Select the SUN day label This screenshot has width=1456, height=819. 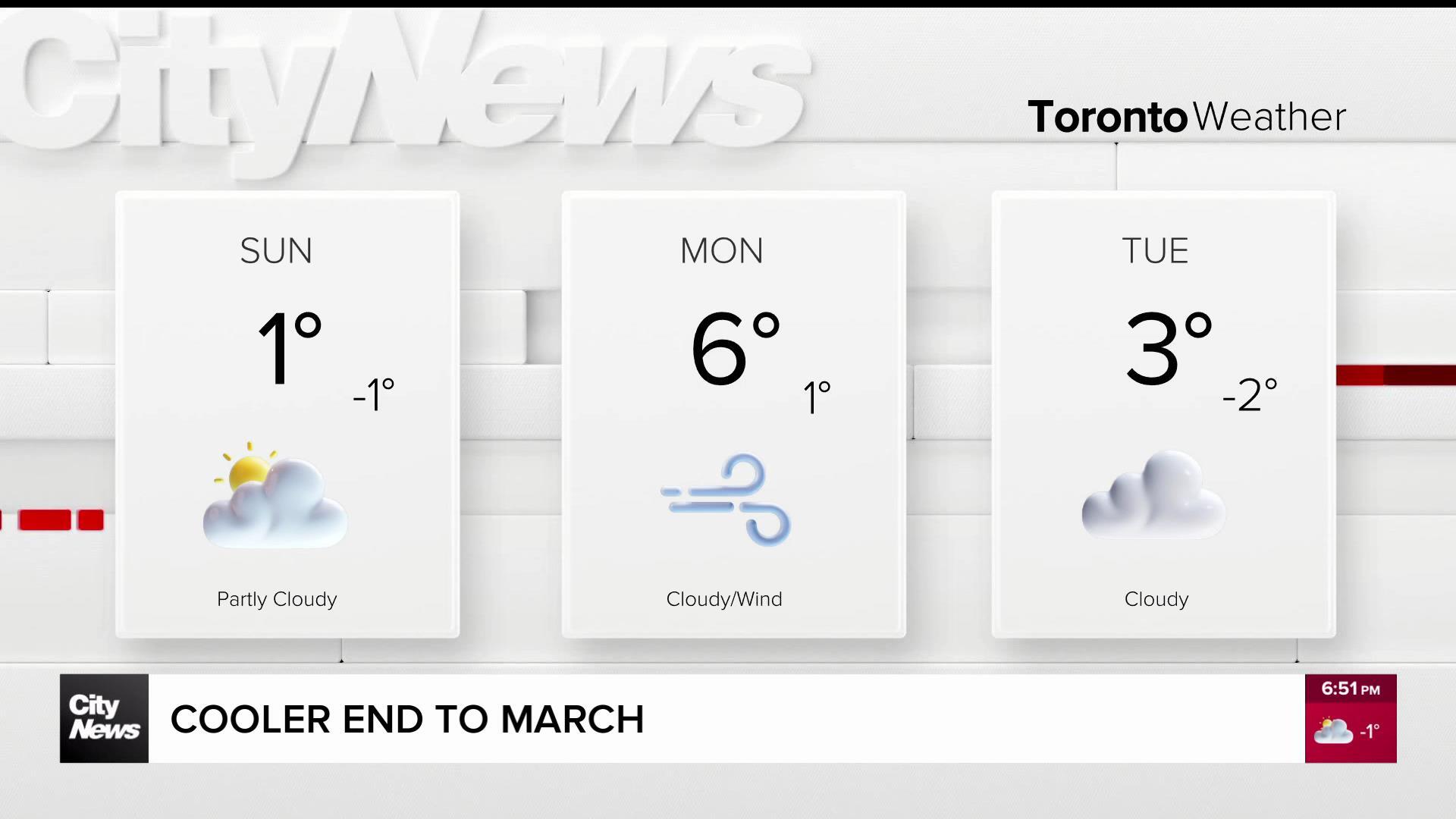pyautogui.click(x=276, y=251)
